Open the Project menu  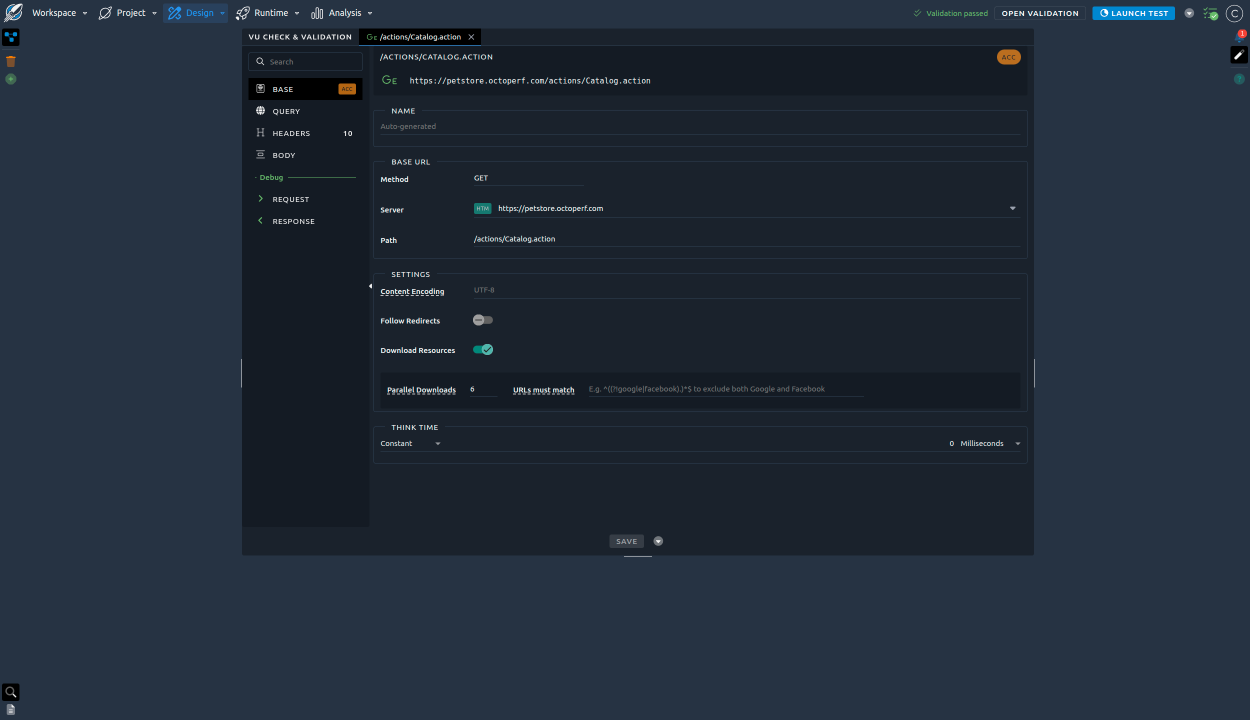click(x=127, y=13)
